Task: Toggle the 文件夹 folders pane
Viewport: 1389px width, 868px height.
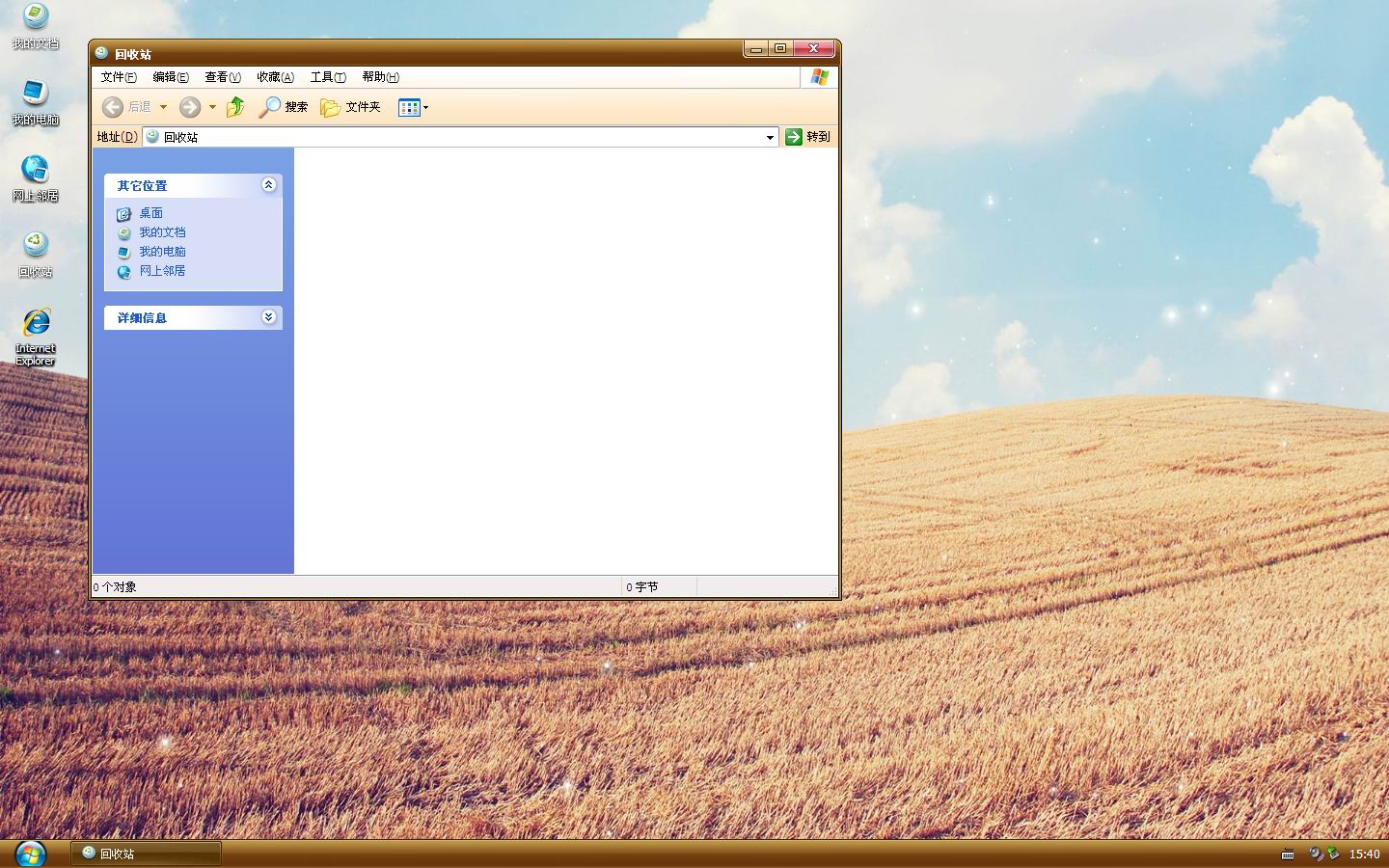Action: [x=350, y=107]
